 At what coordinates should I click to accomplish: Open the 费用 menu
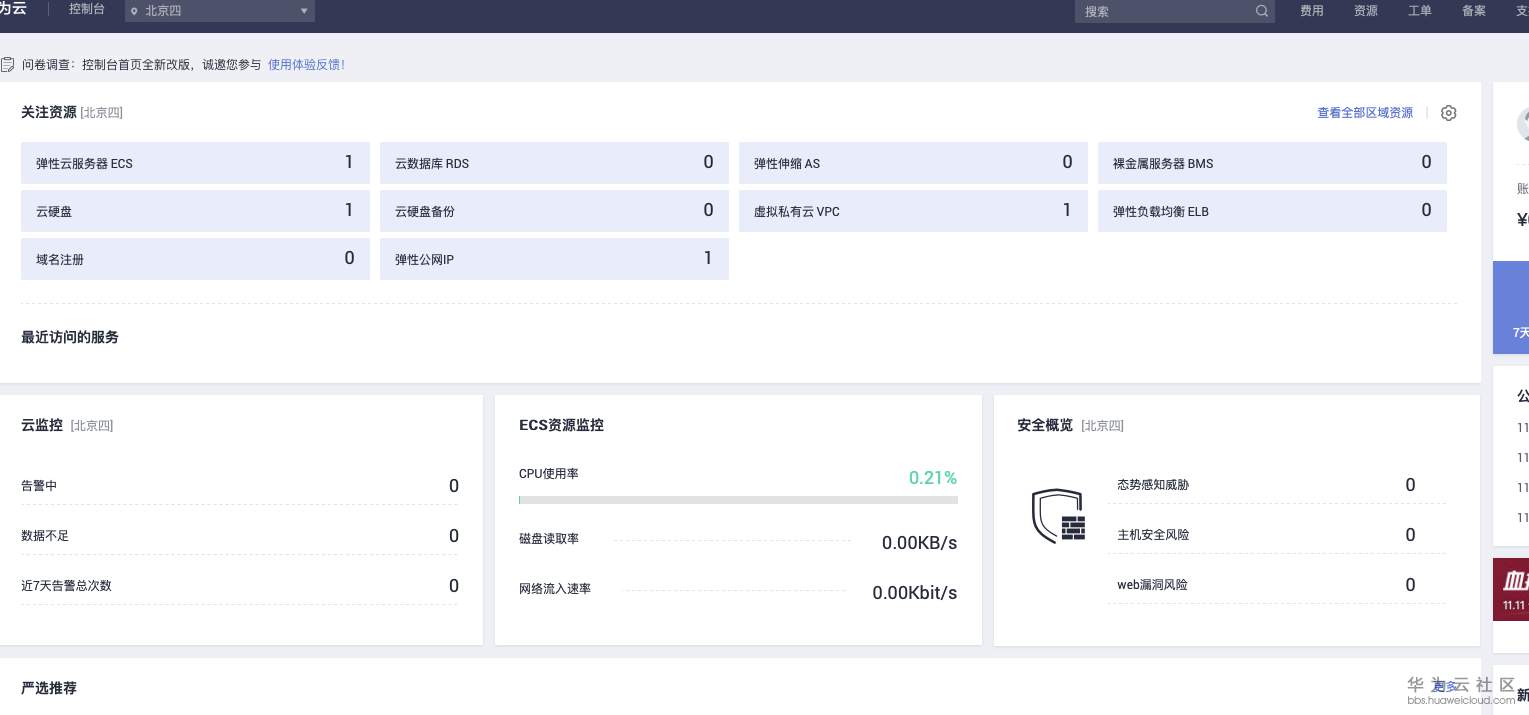pos(1311,11)
